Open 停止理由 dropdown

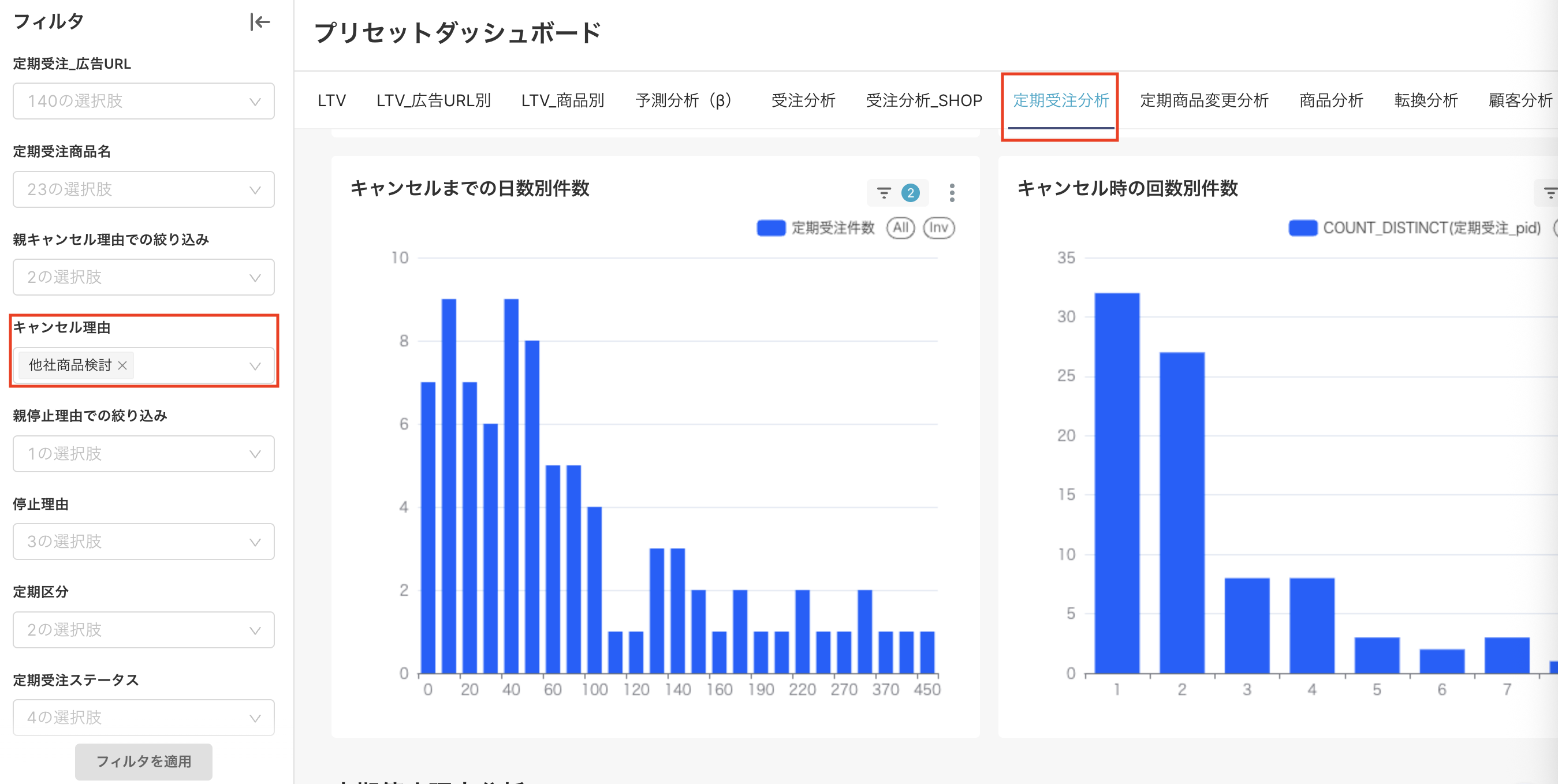click(x=144, y=541)
